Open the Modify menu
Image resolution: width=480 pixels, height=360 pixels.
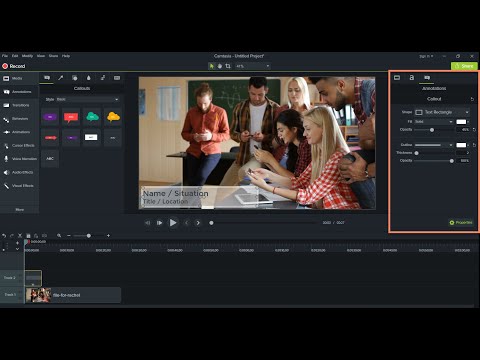coord(27,56)
